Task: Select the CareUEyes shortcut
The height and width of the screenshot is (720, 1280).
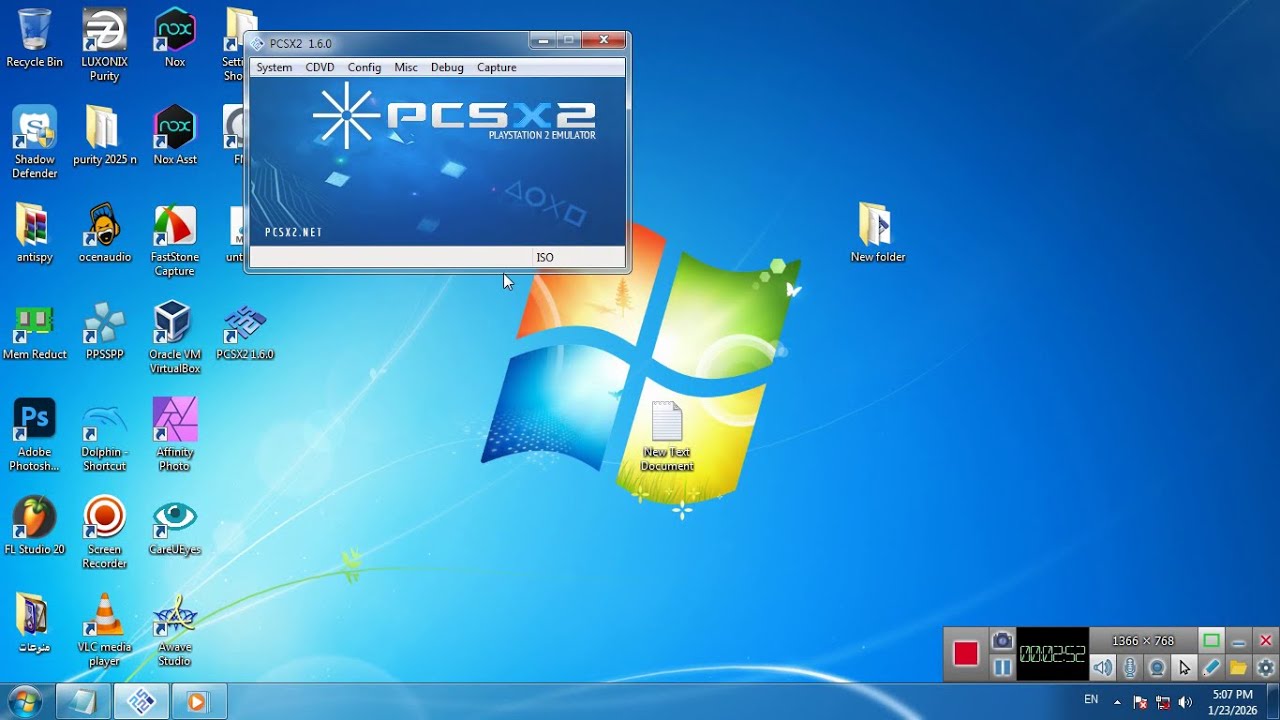Action: coord(175,526)
